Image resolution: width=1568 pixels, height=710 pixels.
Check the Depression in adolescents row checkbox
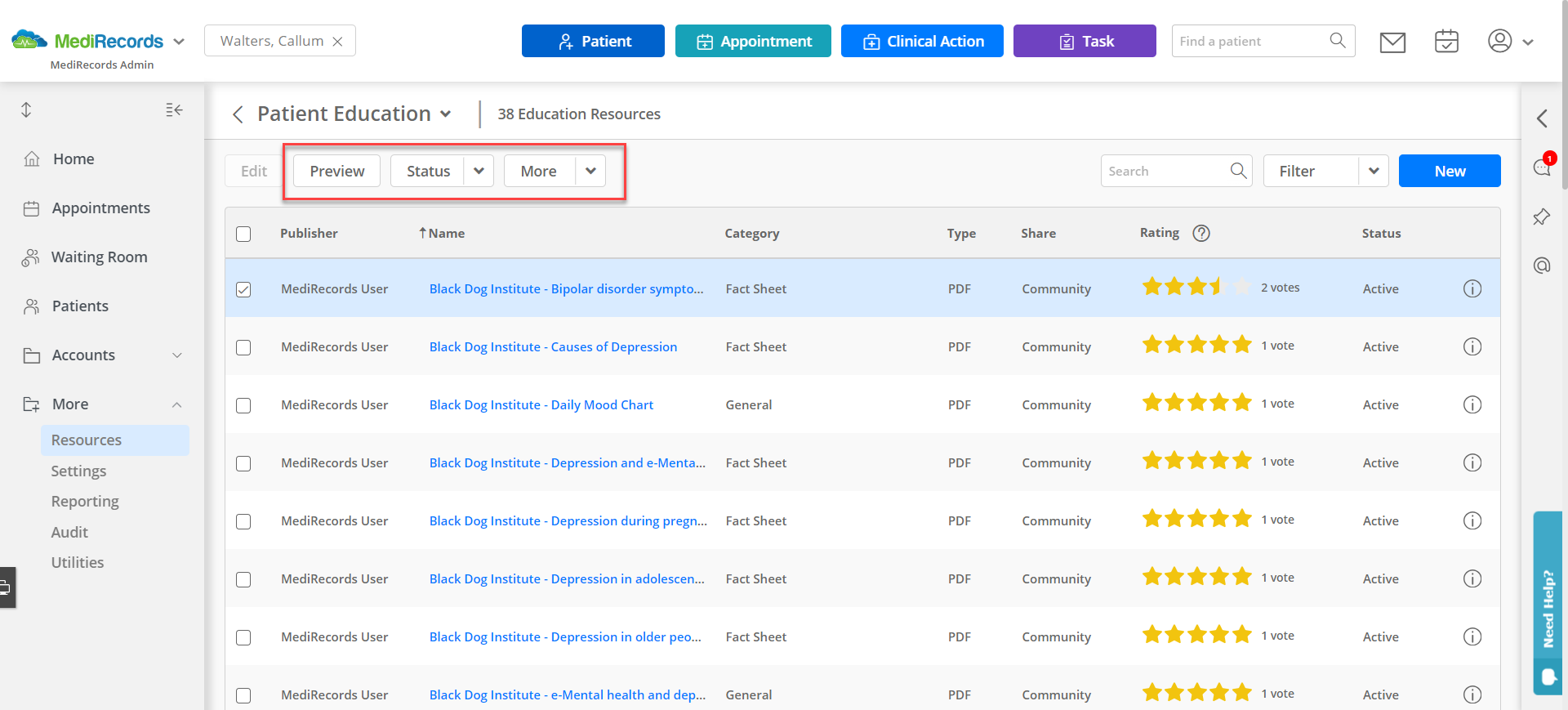coord(243,579)
